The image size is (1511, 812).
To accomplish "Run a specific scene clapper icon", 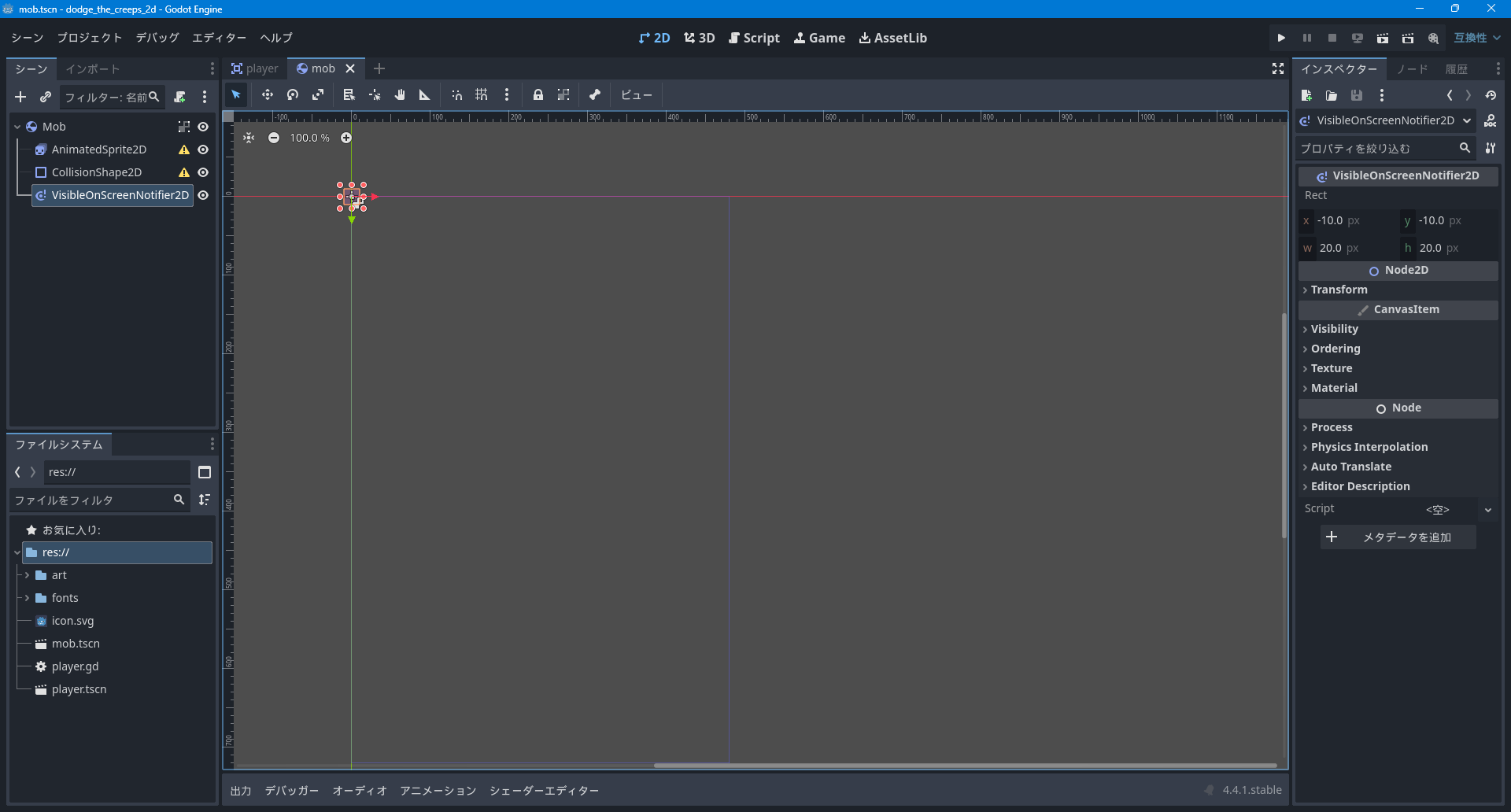I will 1408,38.
